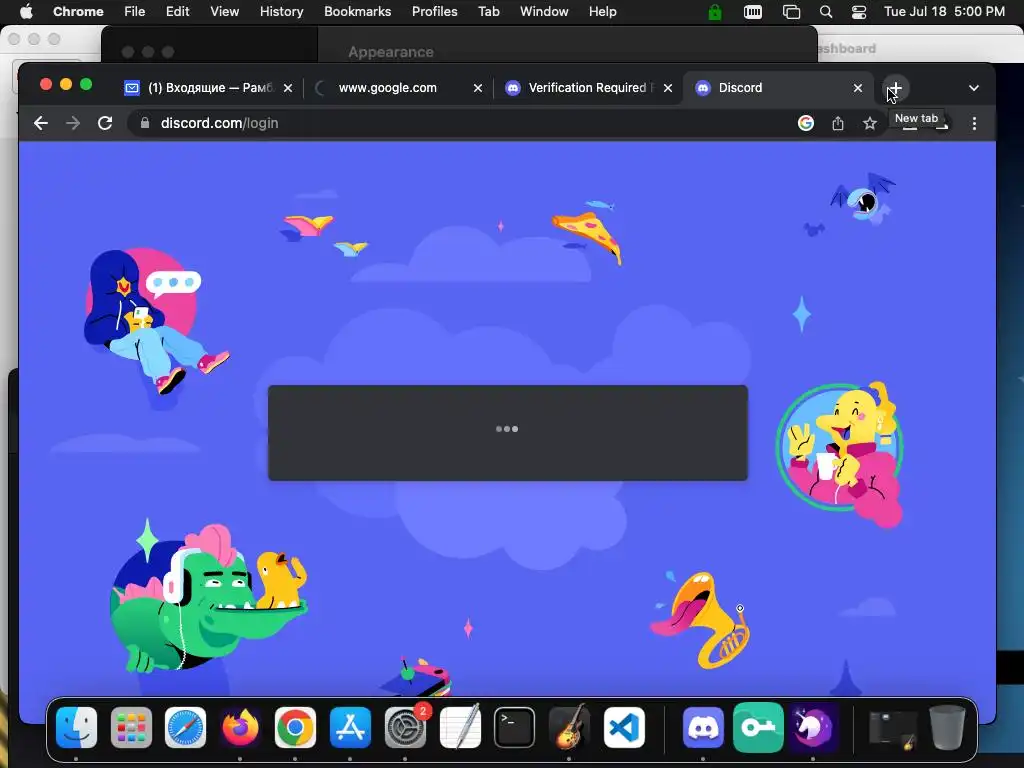Open the Help menu
Screen dimensions: 1024x768
[x=602, y=12]
